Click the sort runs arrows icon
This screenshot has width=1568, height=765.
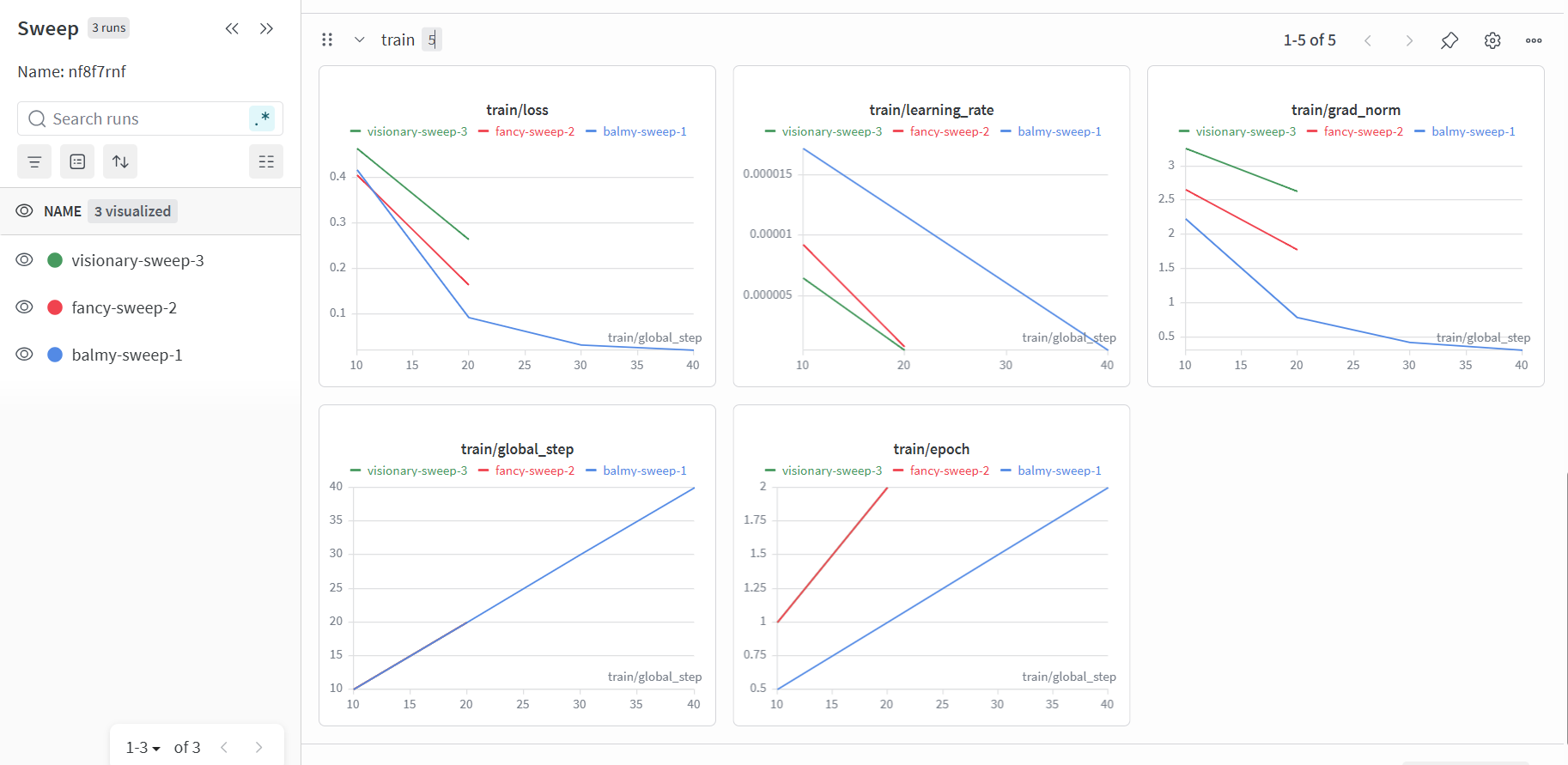(x=120, y=161)
